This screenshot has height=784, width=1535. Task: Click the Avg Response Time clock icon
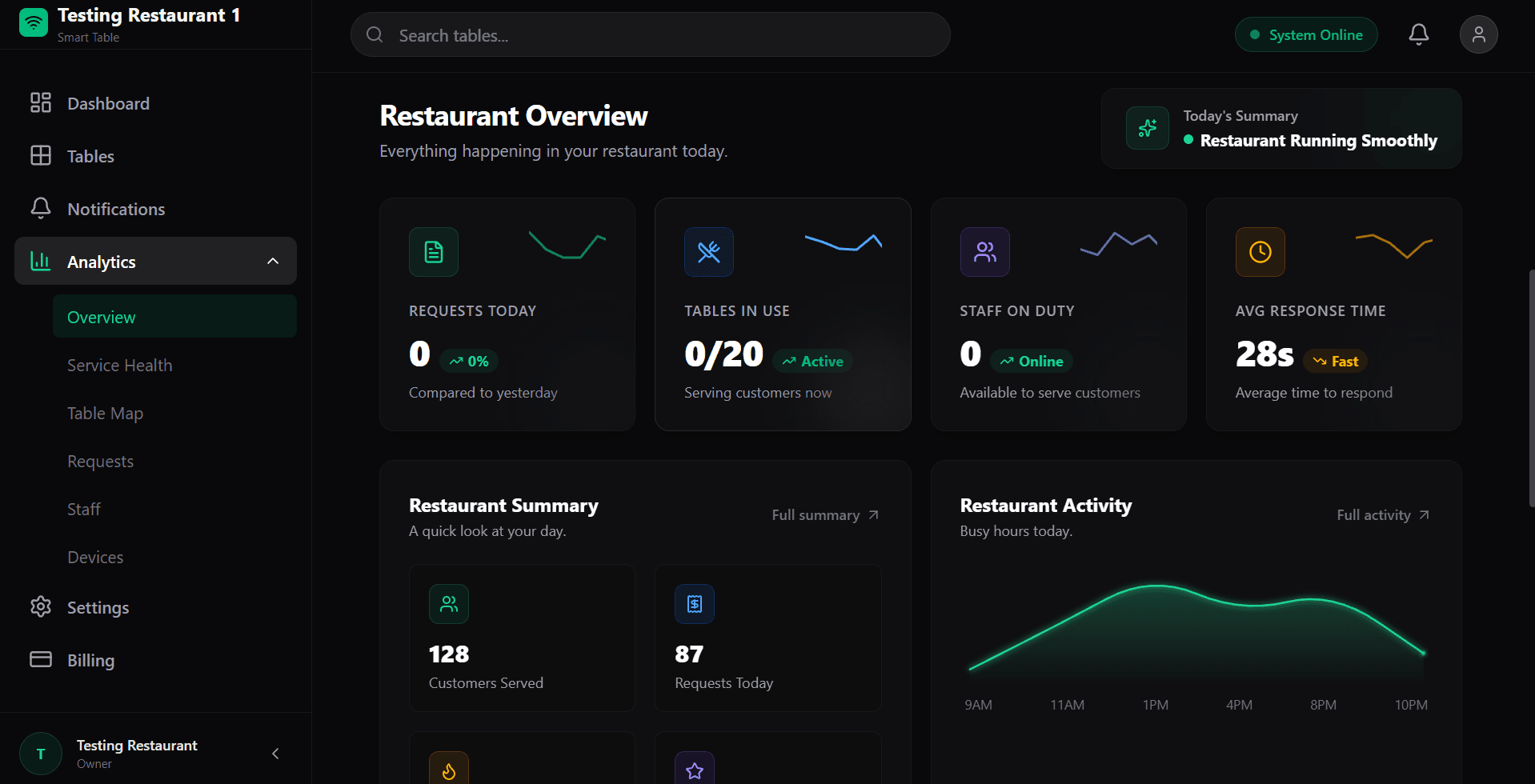tap(1260, 252)
